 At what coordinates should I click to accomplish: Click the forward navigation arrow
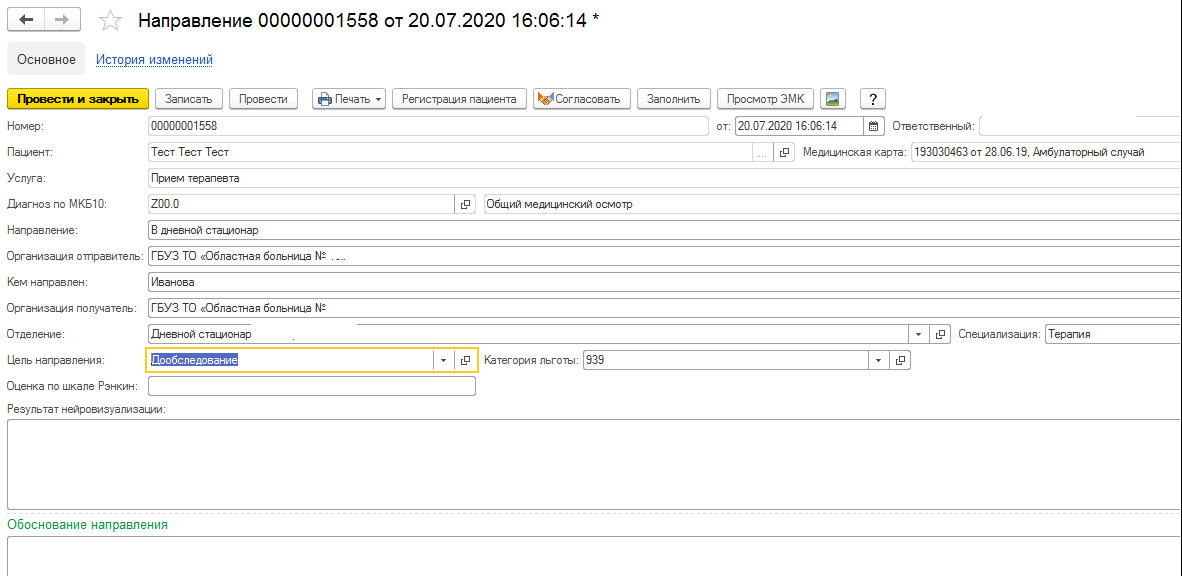click(x=61, y=20)
